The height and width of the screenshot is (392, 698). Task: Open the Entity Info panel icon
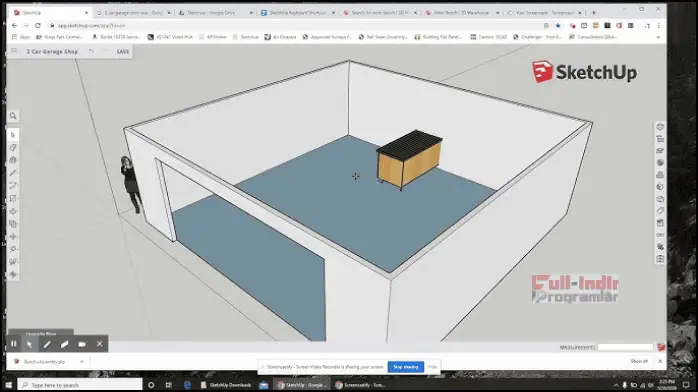tap(660, 127)
